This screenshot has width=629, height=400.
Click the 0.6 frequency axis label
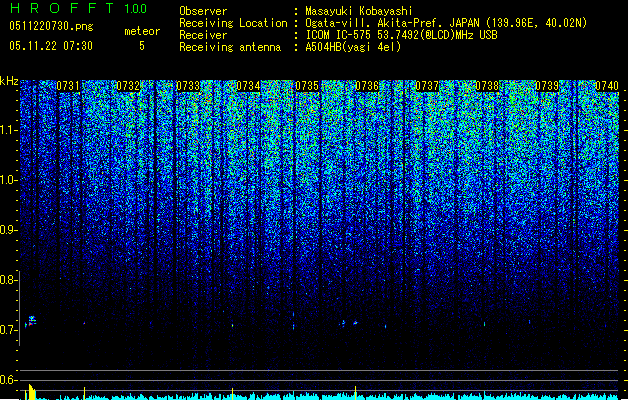9,380
